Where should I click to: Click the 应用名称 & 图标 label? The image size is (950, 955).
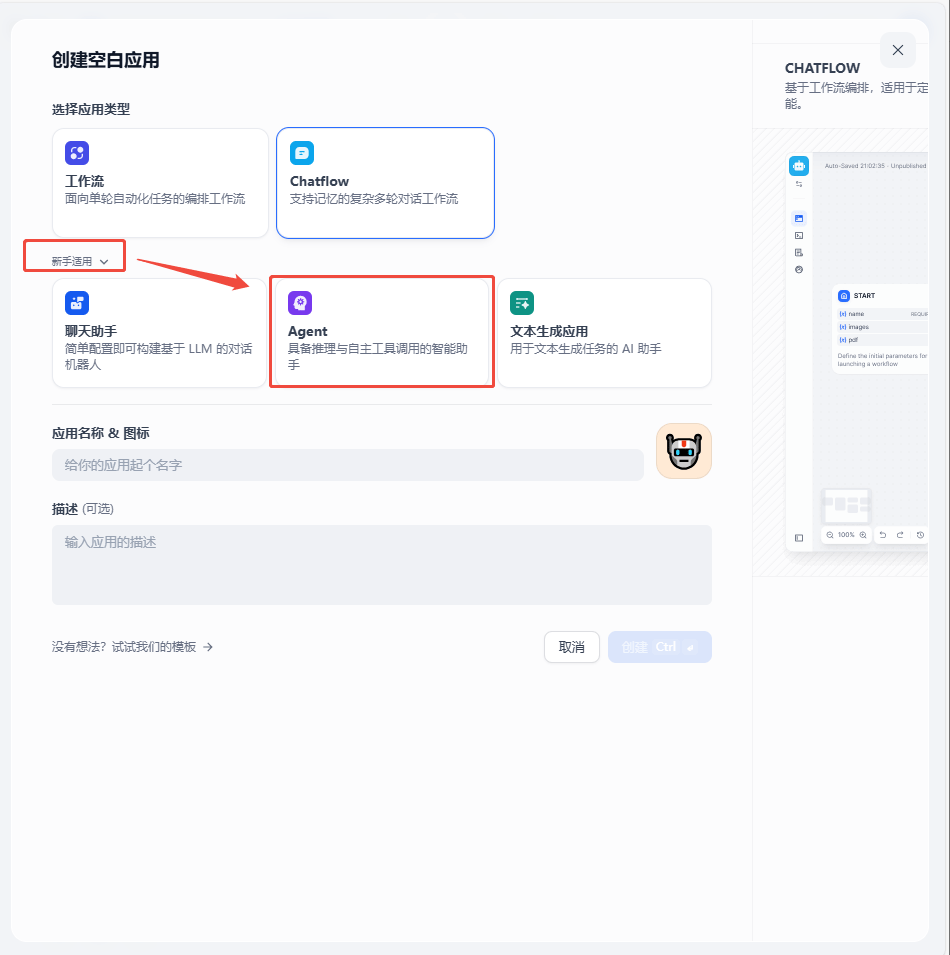pyautogui.click(x=100, y=434)
